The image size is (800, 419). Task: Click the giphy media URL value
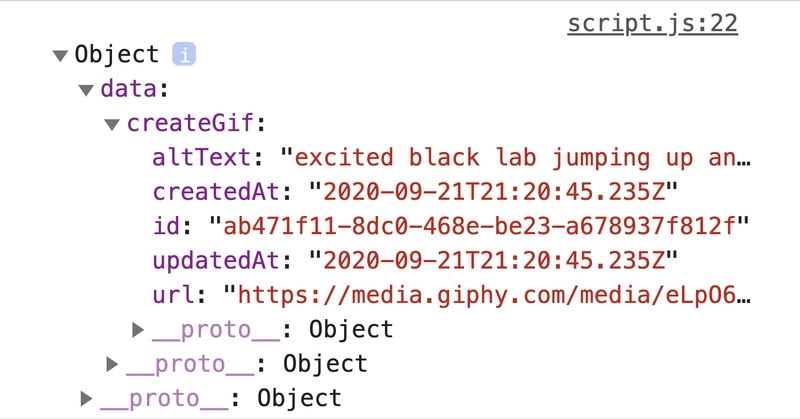click(x=487, y=295)
